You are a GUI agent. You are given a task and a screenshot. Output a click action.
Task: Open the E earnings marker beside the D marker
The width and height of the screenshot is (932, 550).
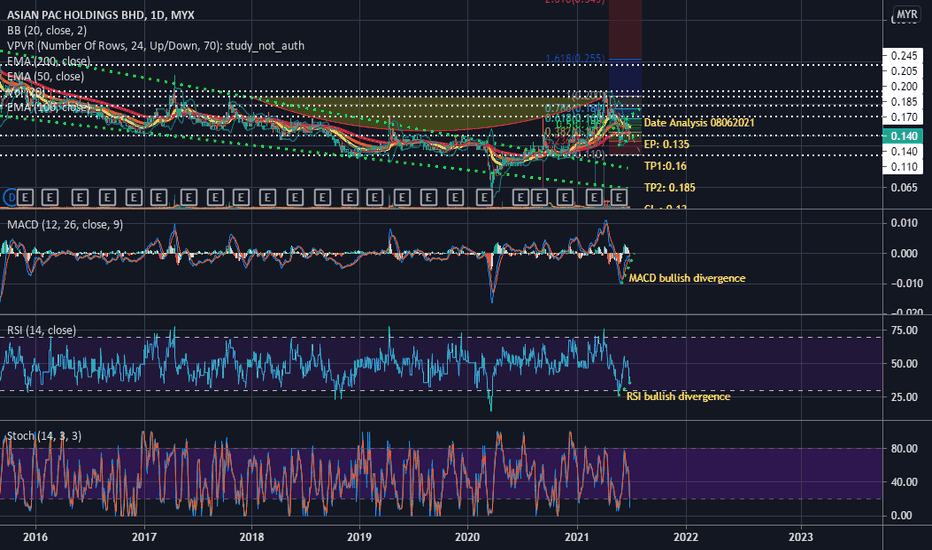click(24, 197)
